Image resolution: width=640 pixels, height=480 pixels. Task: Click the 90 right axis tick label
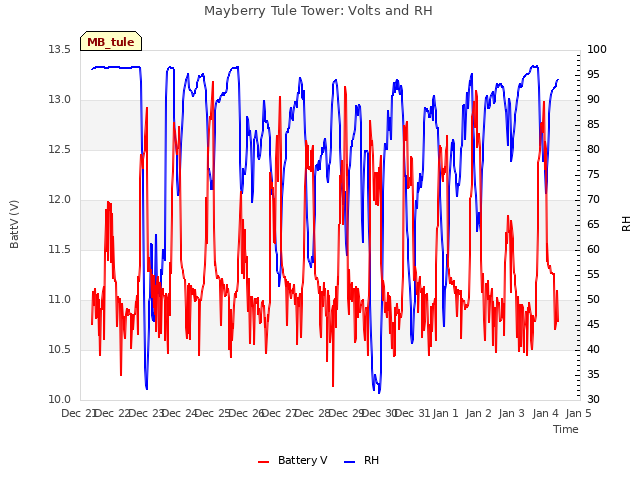[593, 100]
